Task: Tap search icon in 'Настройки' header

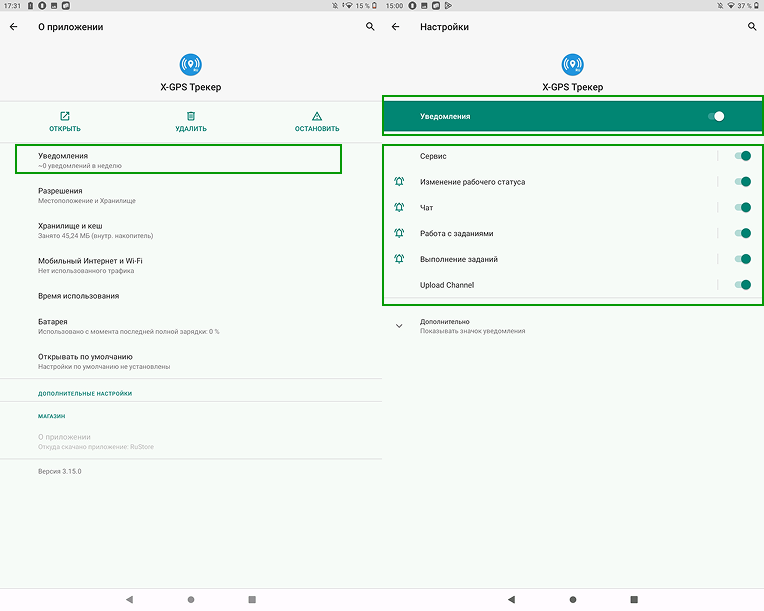Action: [x=752, y=27]
